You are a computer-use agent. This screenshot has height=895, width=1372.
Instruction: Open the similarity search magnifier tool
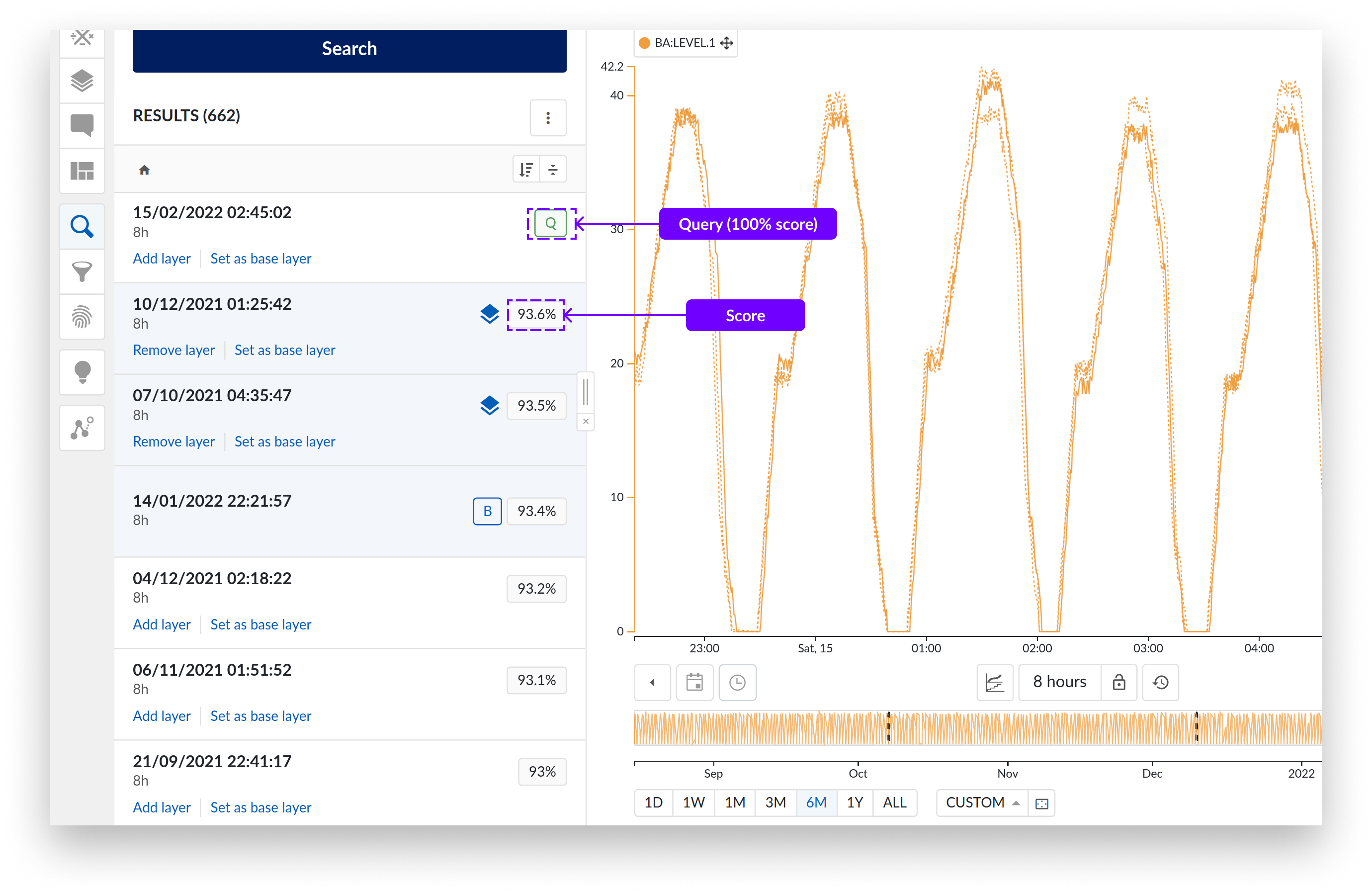[x=82, y=227]
